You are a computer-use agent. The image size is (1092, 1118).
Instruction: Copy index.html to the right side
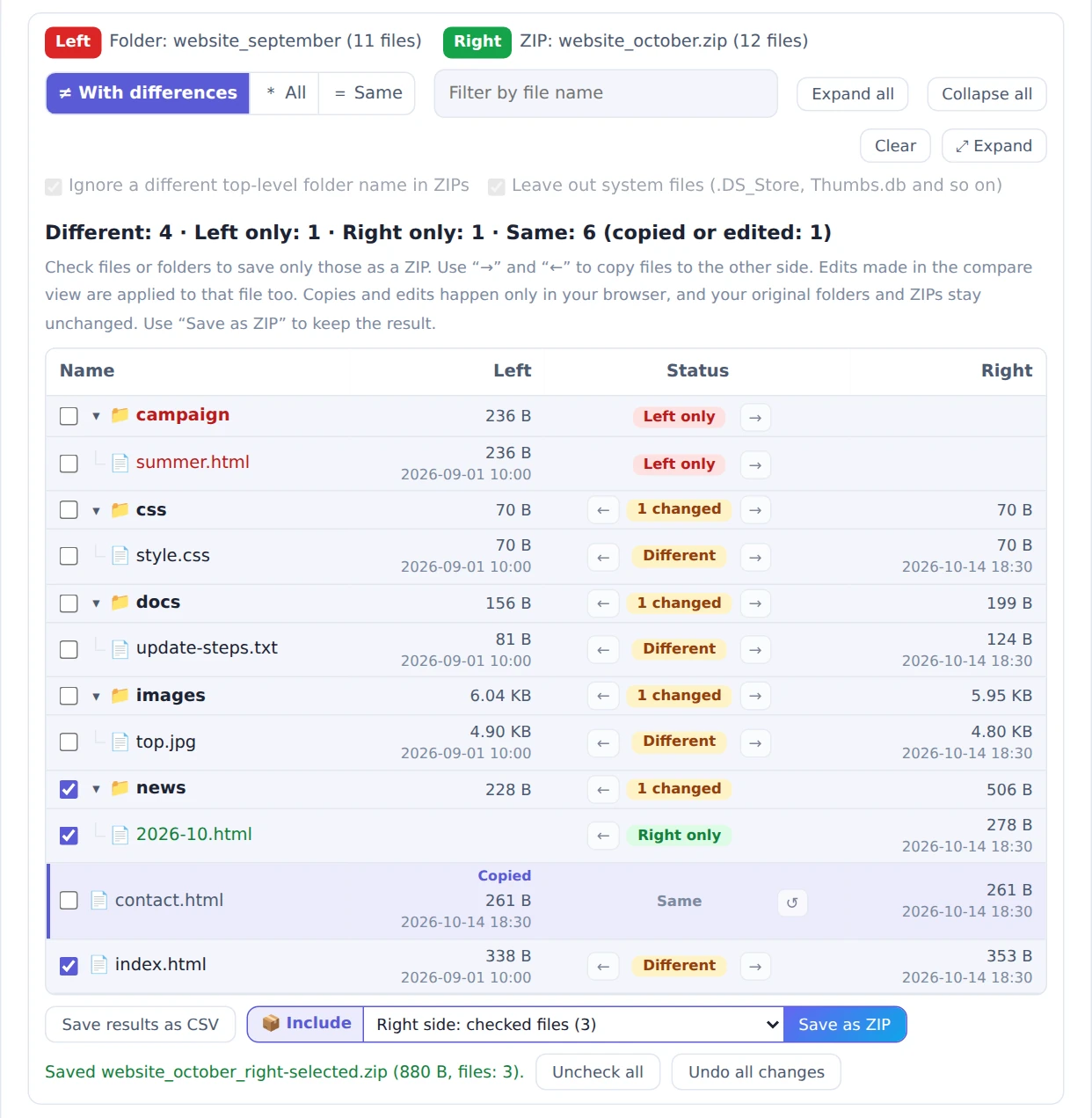click(755, 967)
